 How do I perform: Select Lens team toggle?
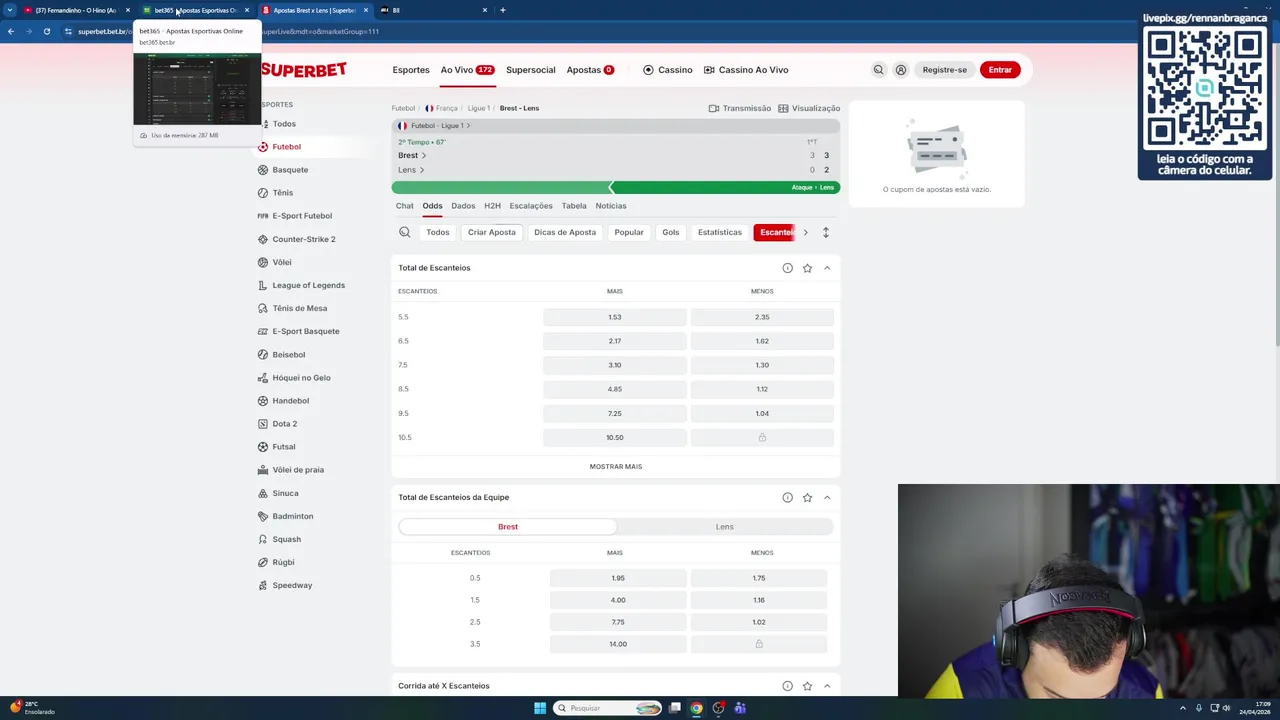[x=724, y=527]
